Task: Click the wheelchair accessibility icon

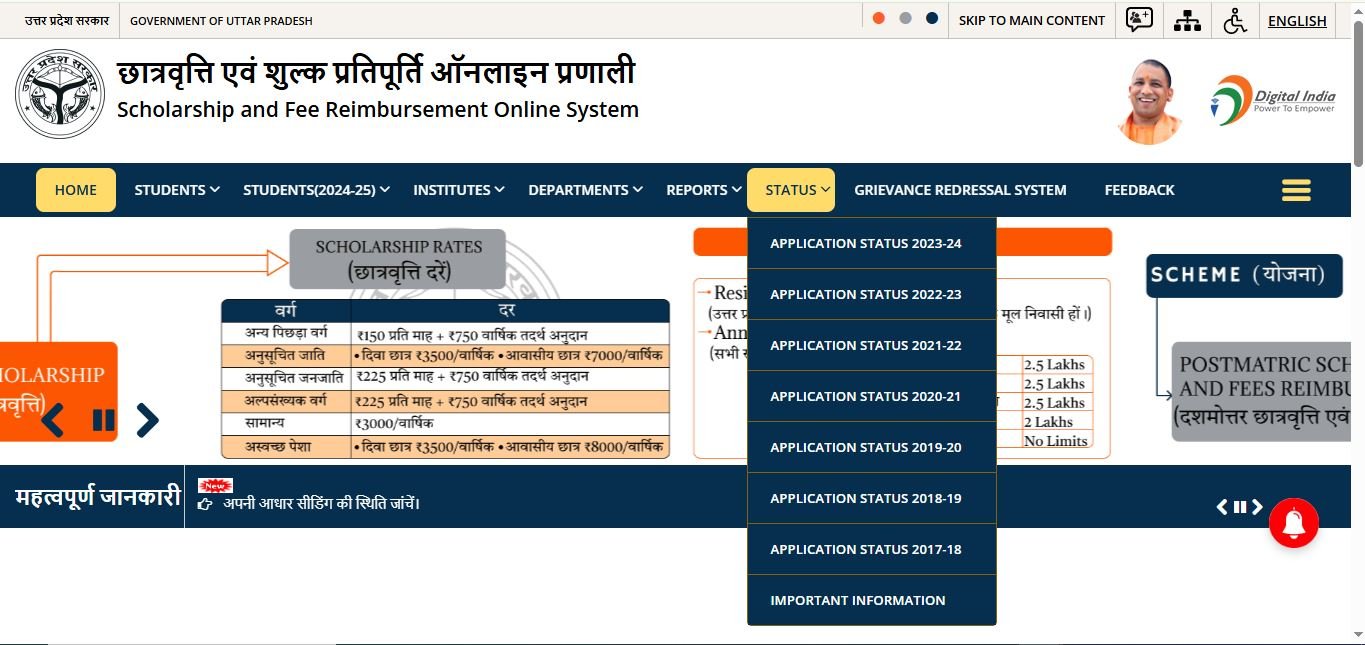Action: coord(1235,20)
